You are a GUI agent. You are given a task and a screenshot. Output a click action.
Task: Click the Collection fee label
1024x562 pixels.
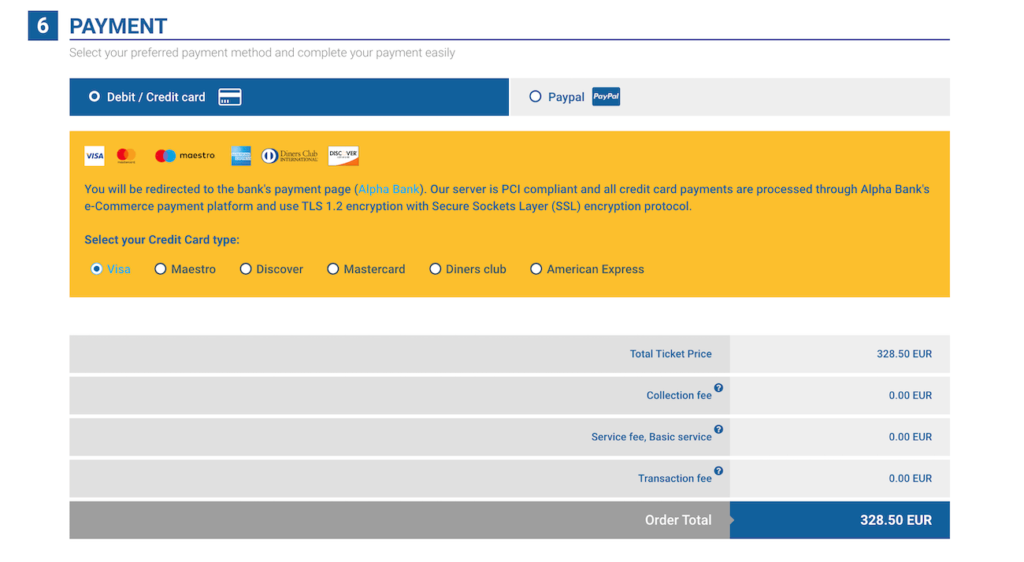click(679, 396)
